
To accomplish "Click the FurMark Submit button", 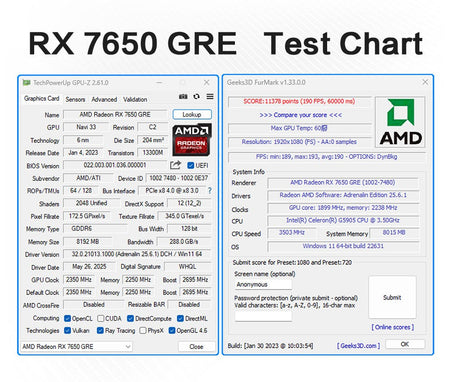I will (x=392, y=297).
